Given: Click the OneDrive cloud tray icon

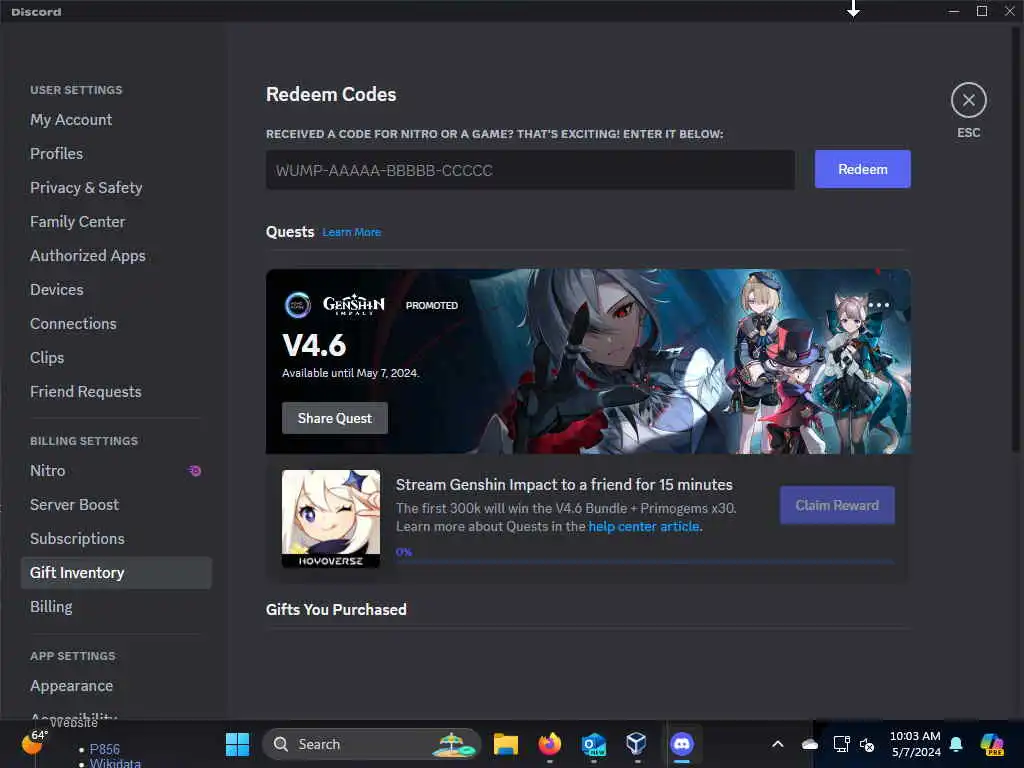Looking at the screenshot, I should (x=810, y=744).
